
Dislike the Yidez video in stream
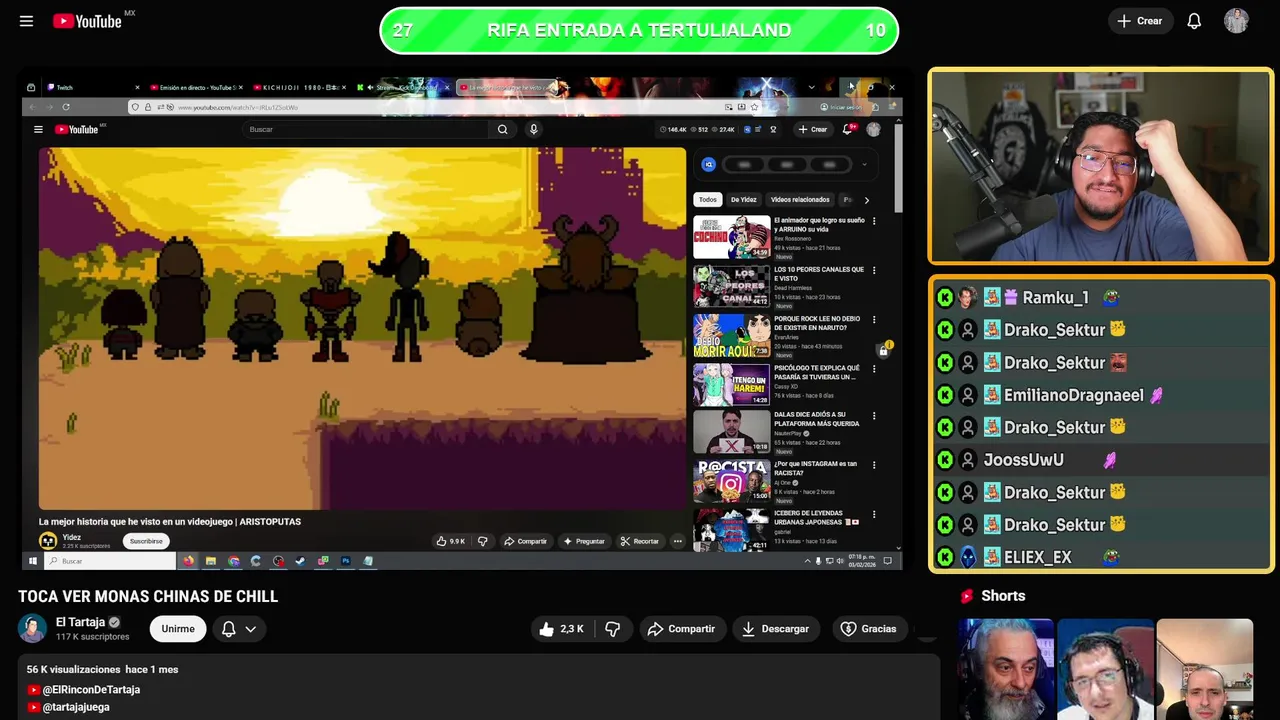point(483,541)
